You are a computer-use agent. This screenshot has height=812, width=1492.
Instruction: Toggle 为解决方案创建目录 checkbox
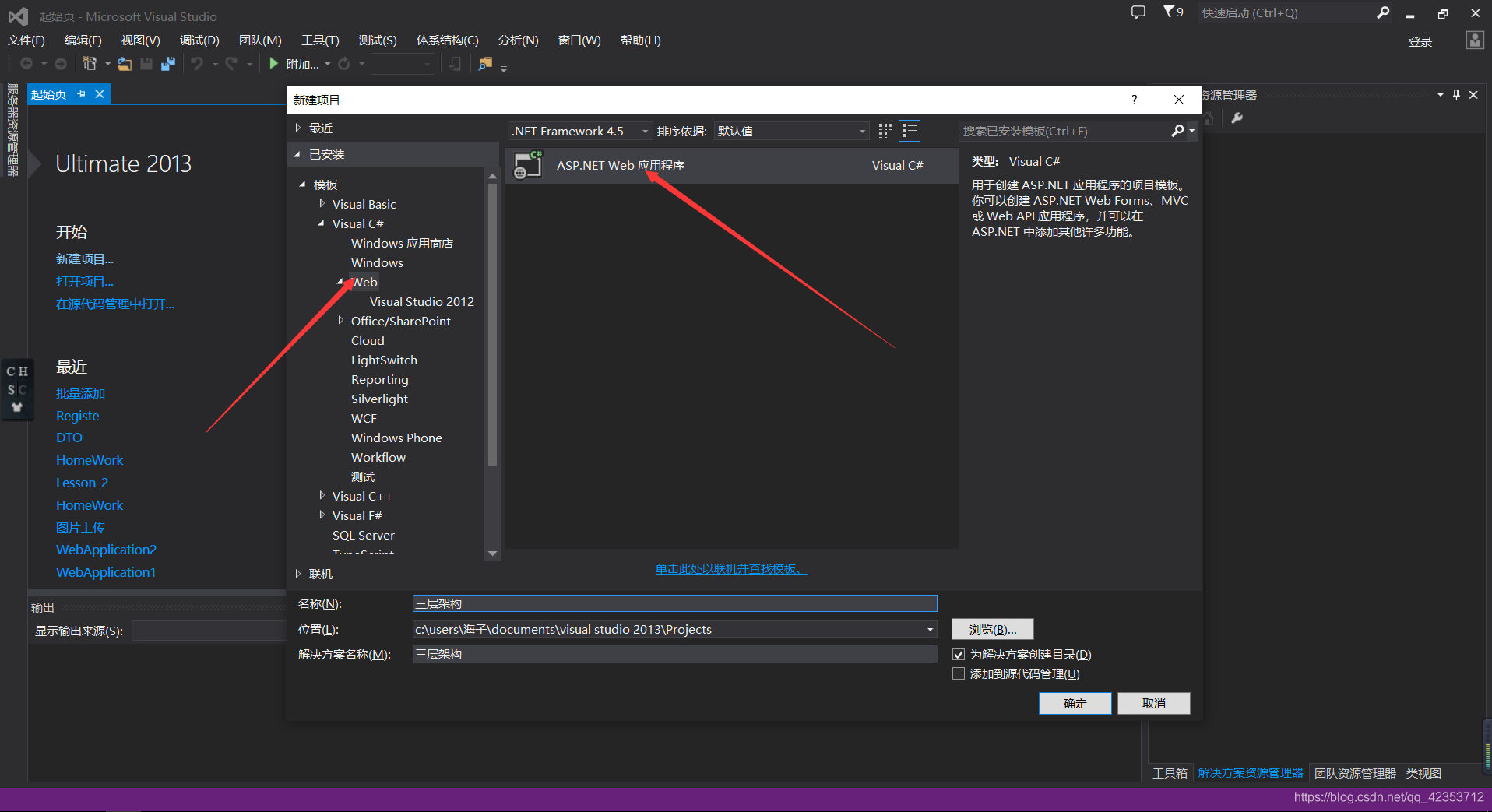pos(959,654)
